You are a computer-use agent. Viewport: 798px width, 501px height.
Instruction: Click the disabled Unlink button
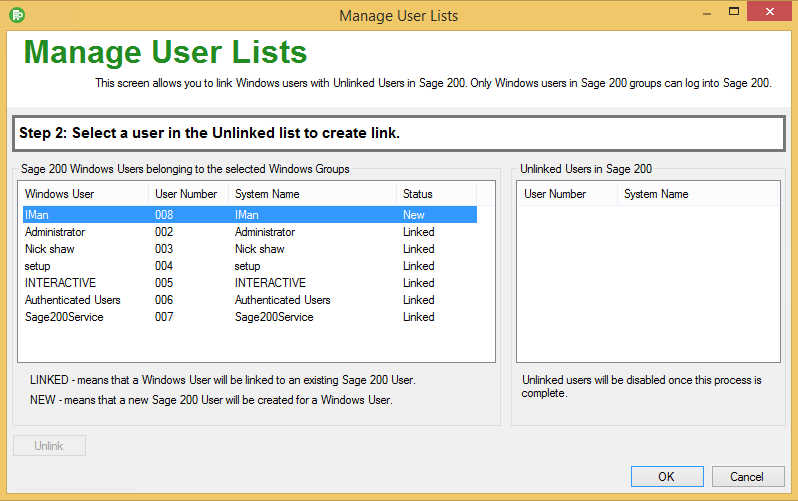49,446
